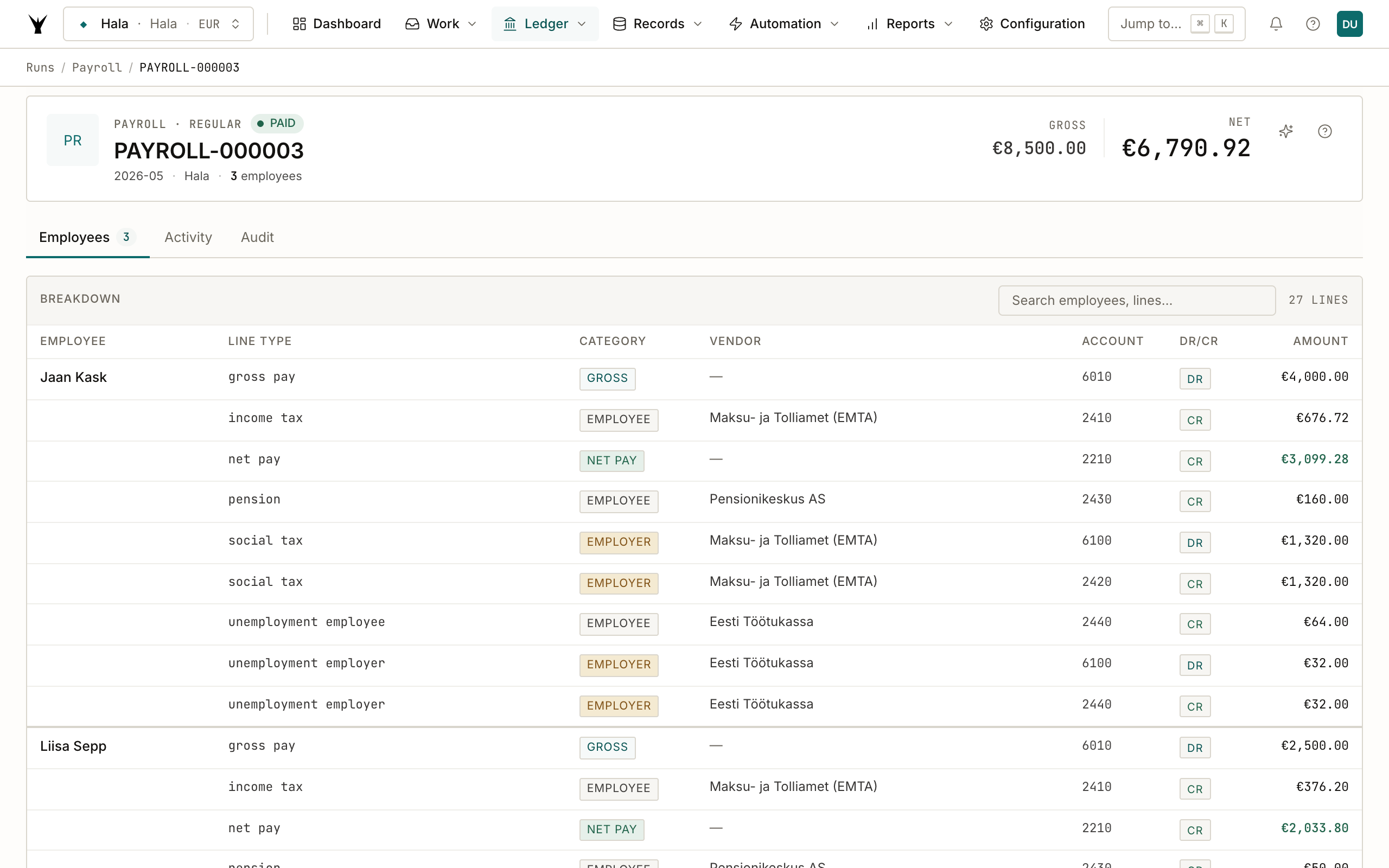Click the Work inbox icon

(x=412, y=24)
